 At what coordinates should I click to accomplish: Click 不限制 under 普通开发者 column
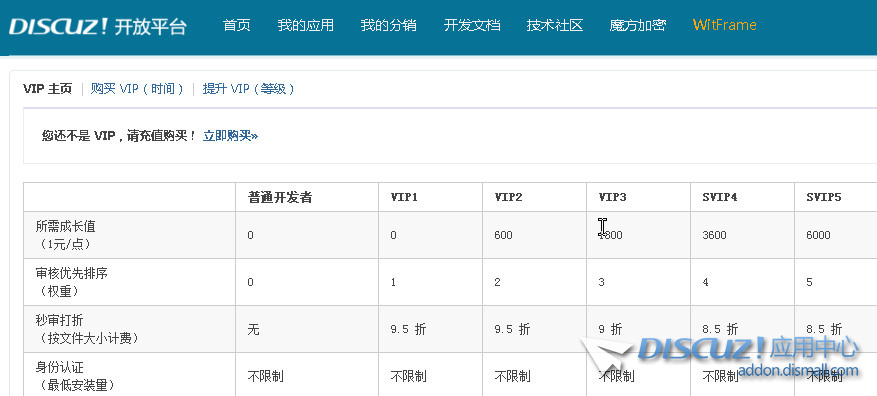click(x=266, y=376)
